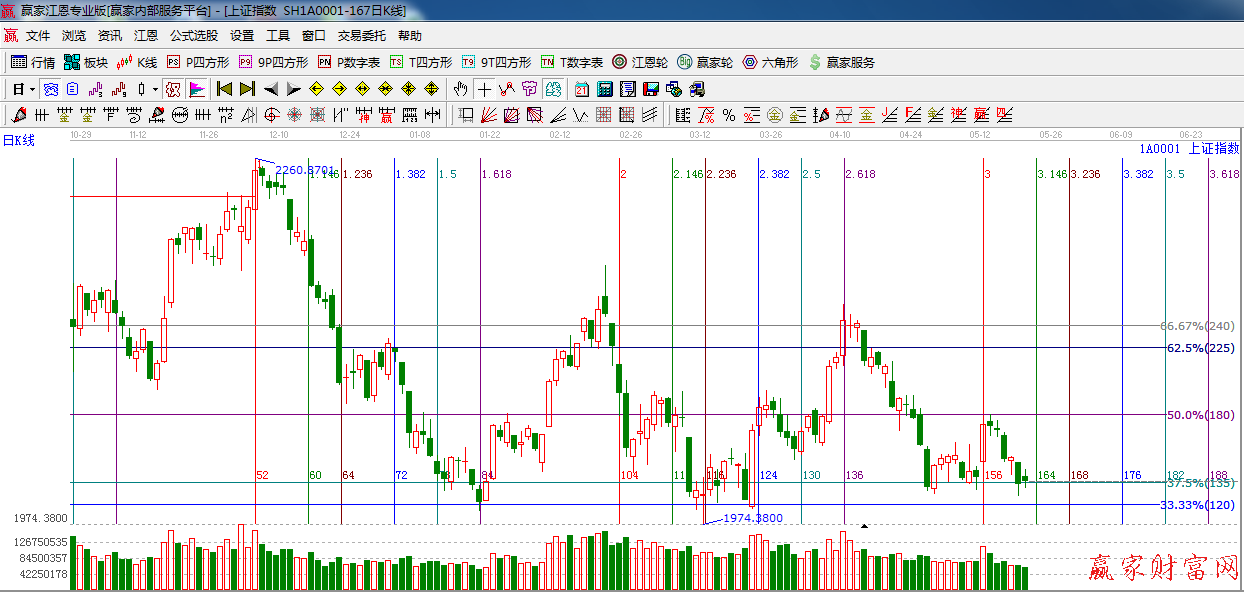Select the percent sign drawing tool
The width and height of the screenshot is (1244, 592).
point(728,115)
